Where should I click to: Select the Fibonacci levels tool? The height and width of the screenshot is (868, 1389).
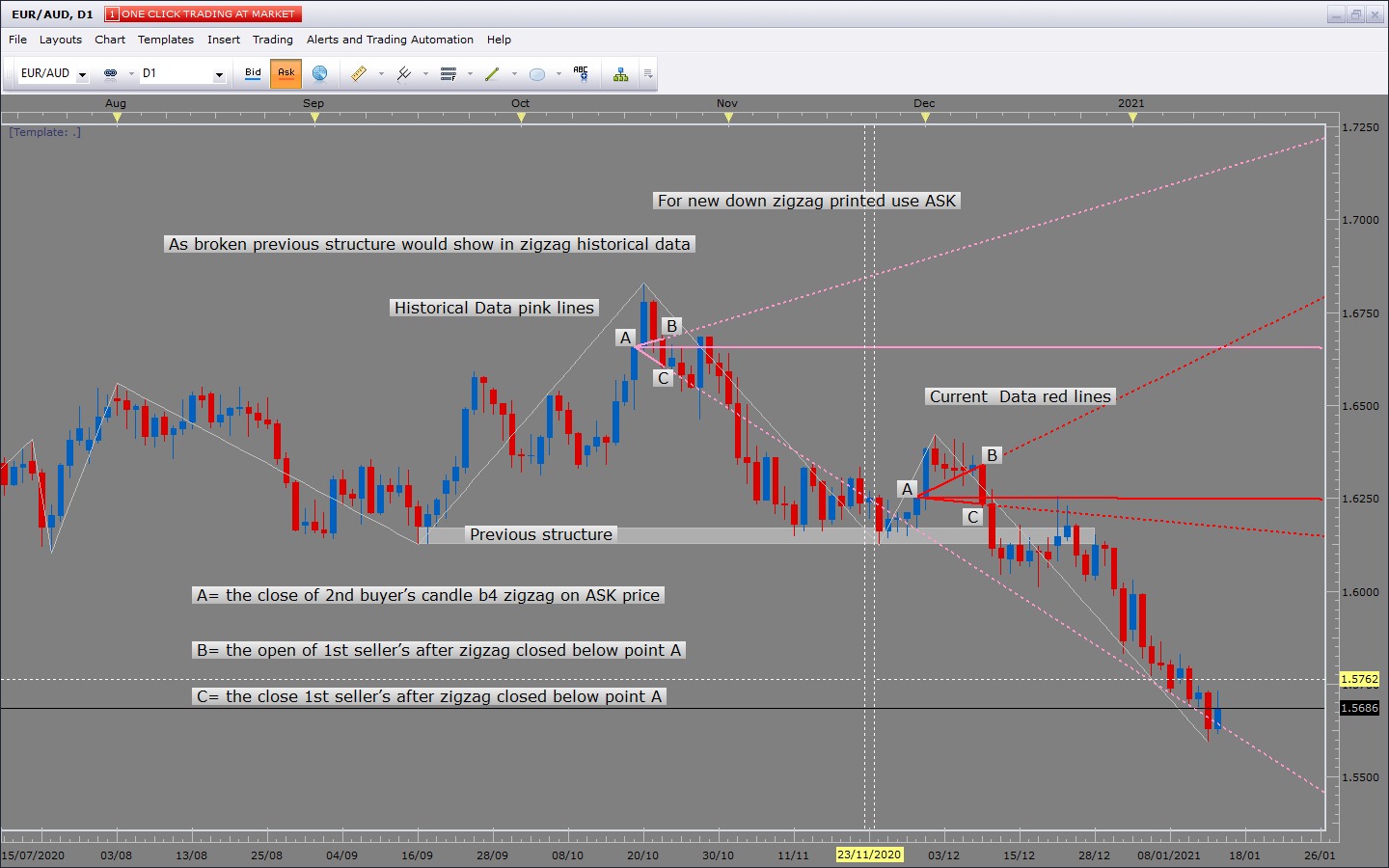[448, 73]
